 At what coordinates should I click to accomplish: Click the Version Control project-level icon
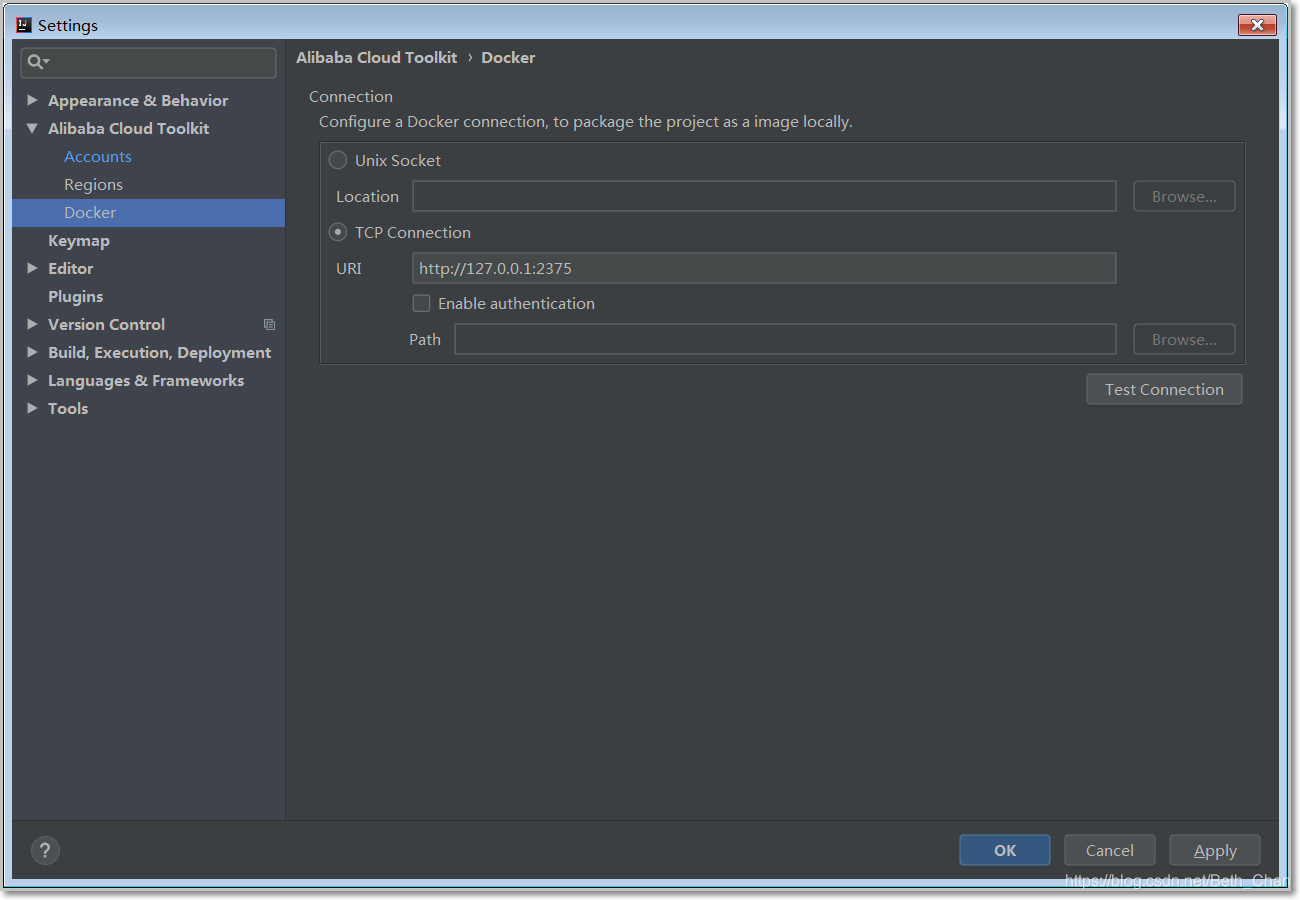click(x=269, y=324)
